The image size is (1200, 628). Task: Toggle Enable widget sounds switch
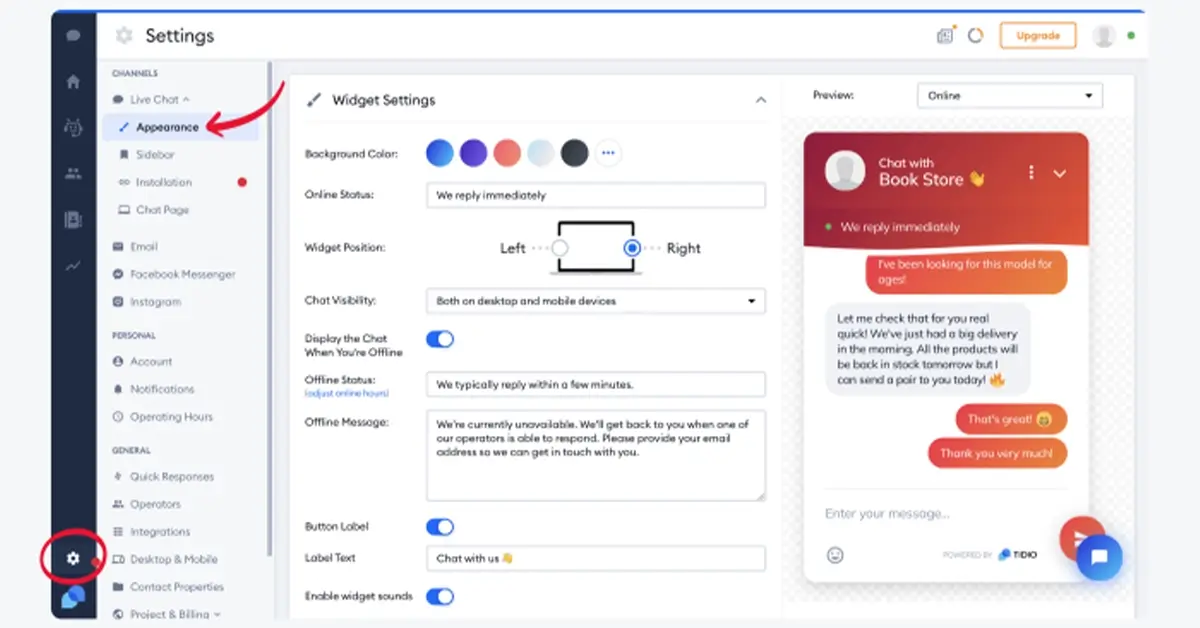coord(440,597)
